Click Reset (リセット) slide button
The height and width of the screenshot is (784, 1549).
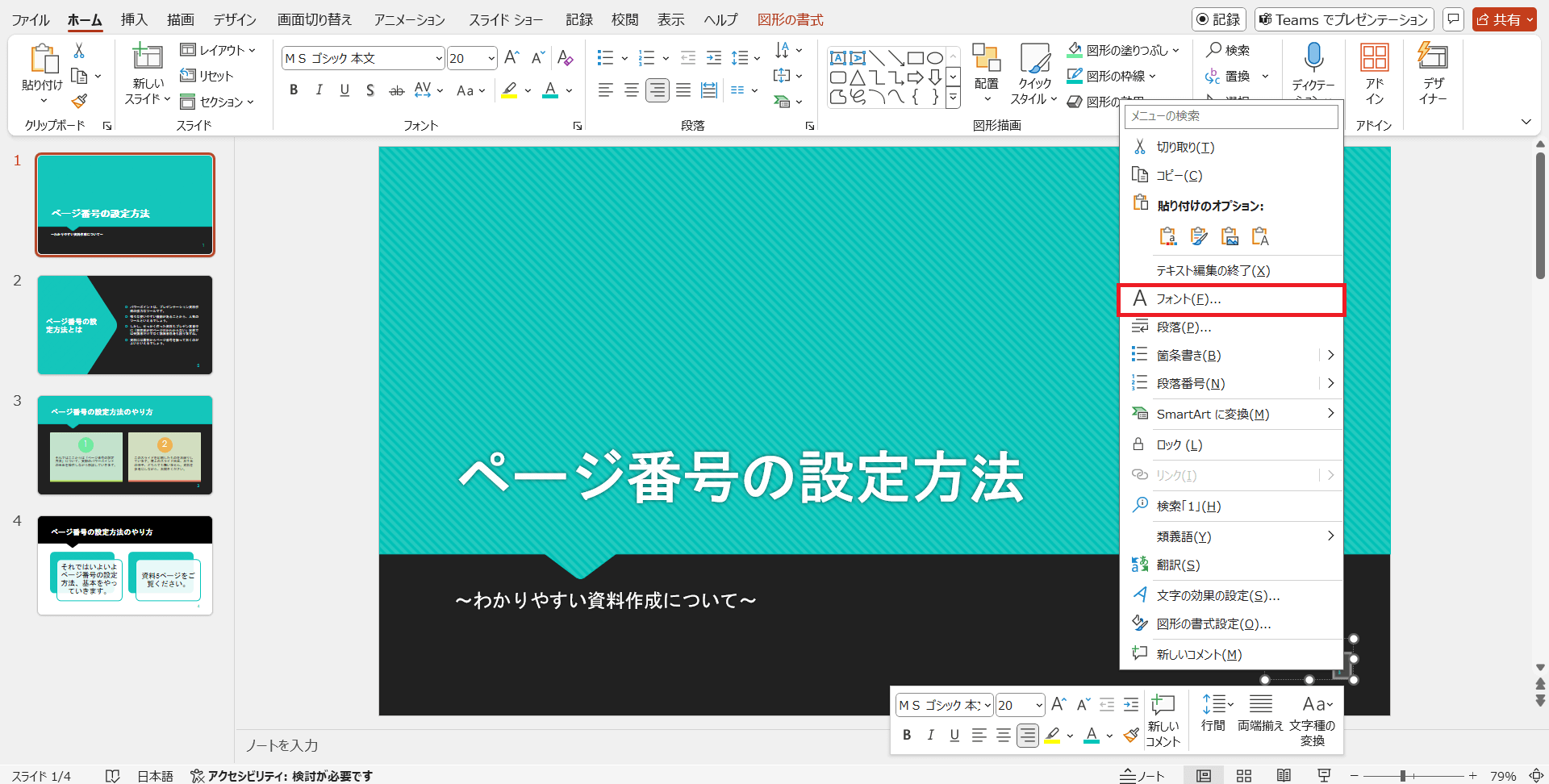pyautogui.click(x=207, y=76)
